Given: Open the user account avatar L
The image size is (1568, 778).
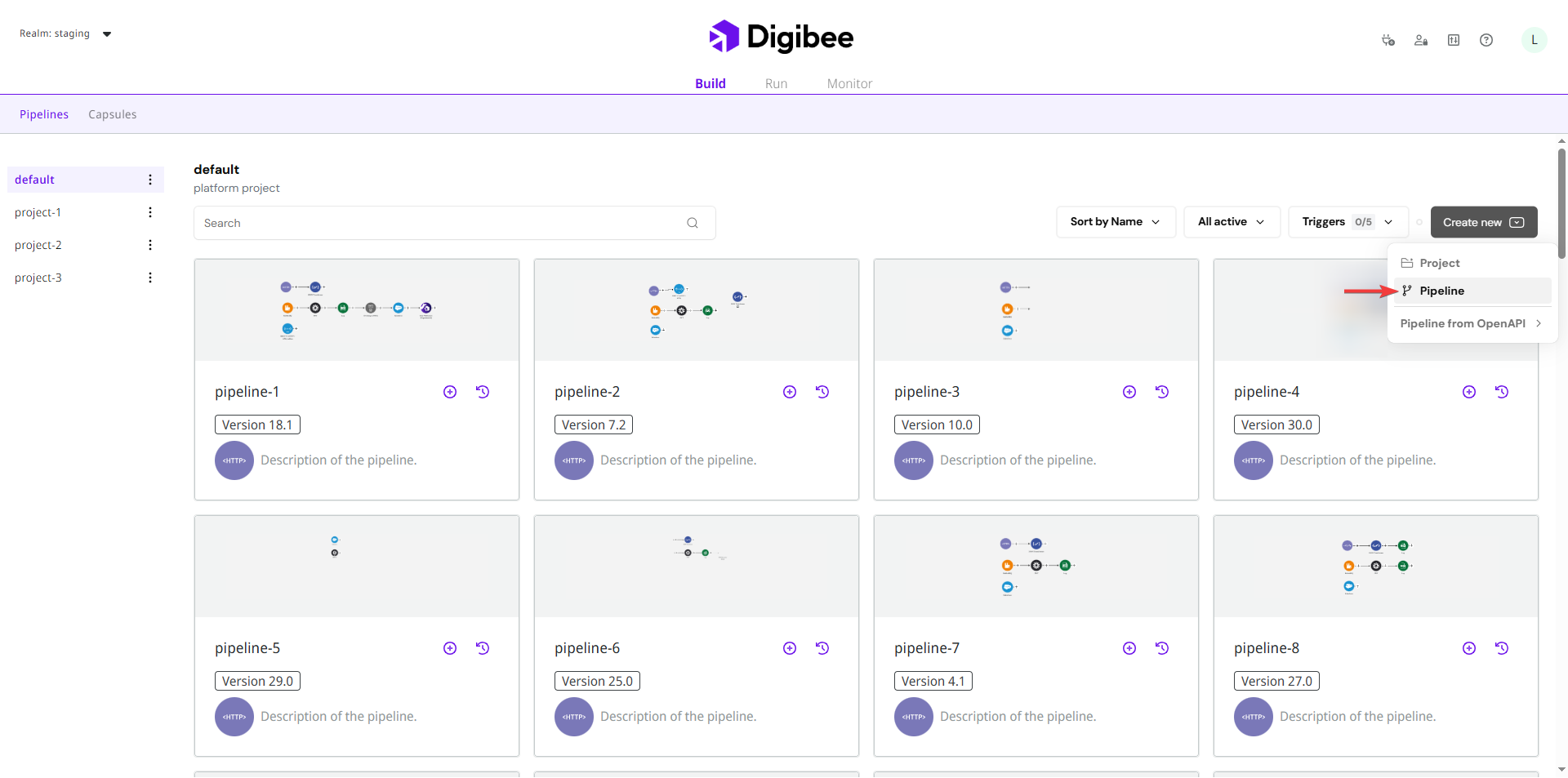Looking at the screenshot, I should [1534, 40].
